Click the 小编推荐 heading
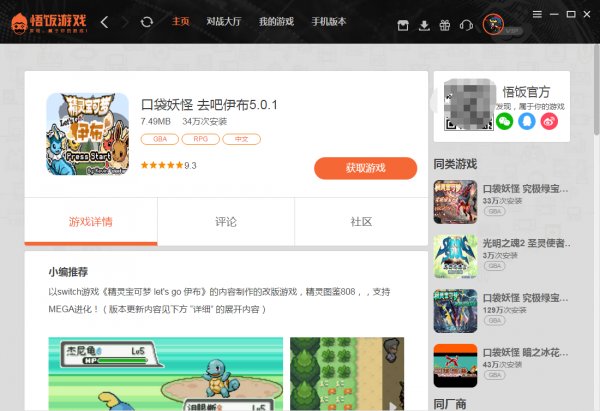The height and width of the screenshot is (411, 600). 68,272
